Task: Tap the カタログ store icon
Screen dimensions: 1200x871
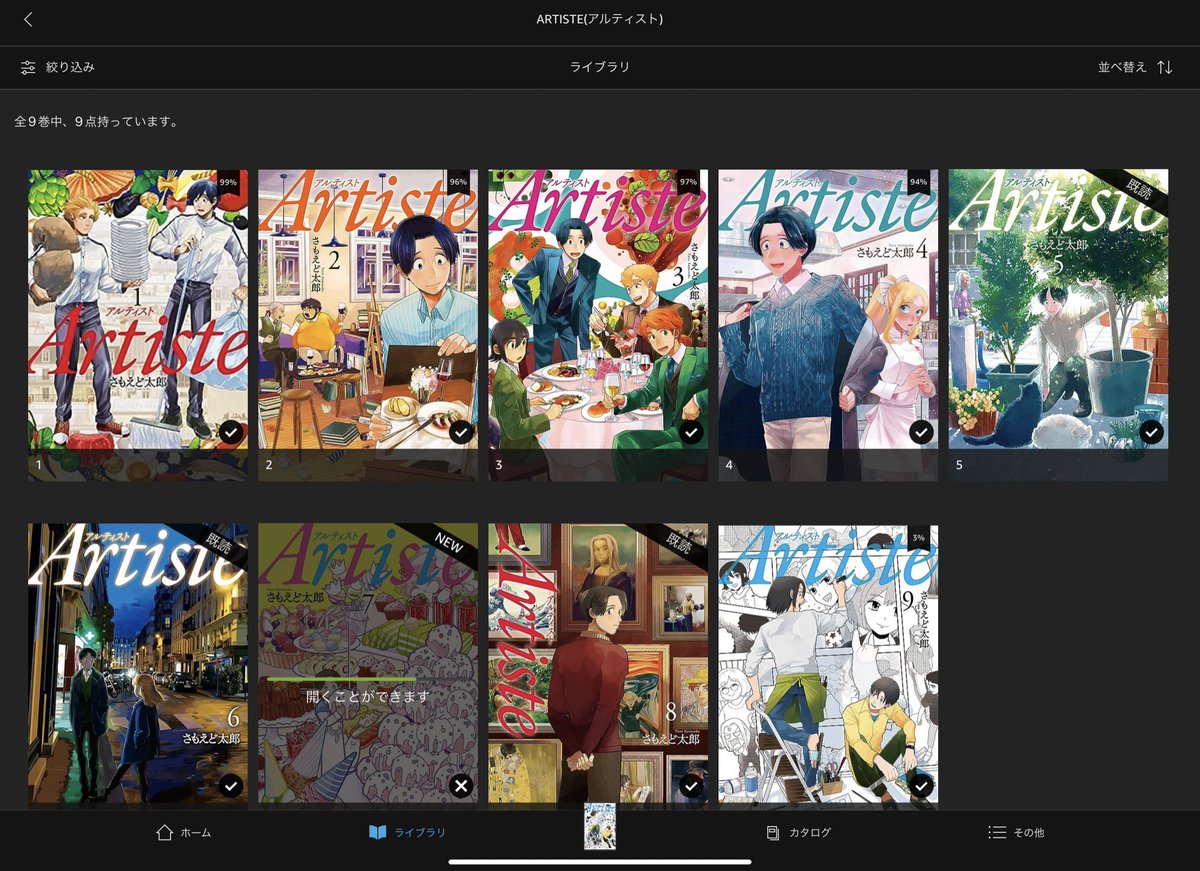Action: pyautogui.click(x=773, y=832)
